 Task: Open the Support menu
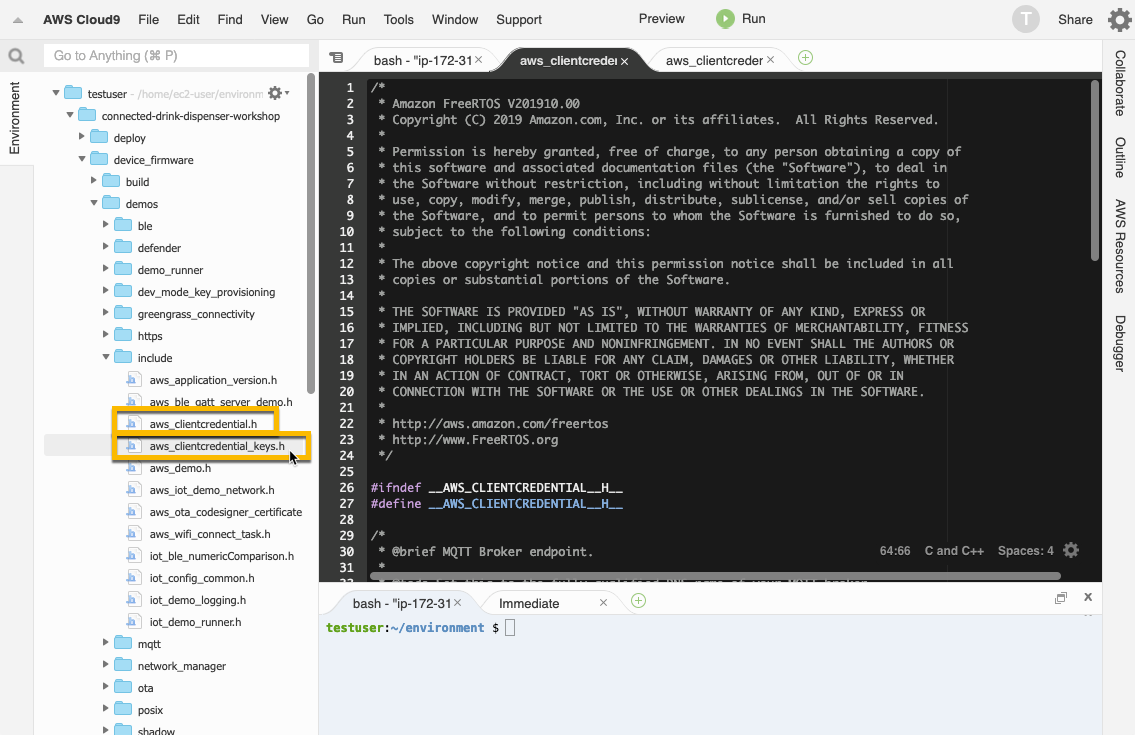(x=519, y=20)
